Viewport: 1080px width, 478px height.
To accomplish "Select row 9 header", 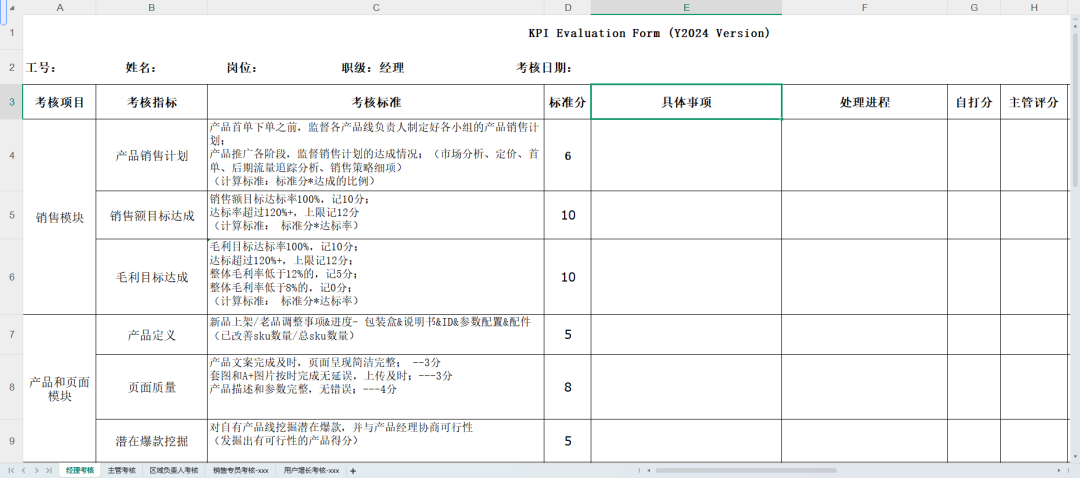I will (x=11, y=441).
